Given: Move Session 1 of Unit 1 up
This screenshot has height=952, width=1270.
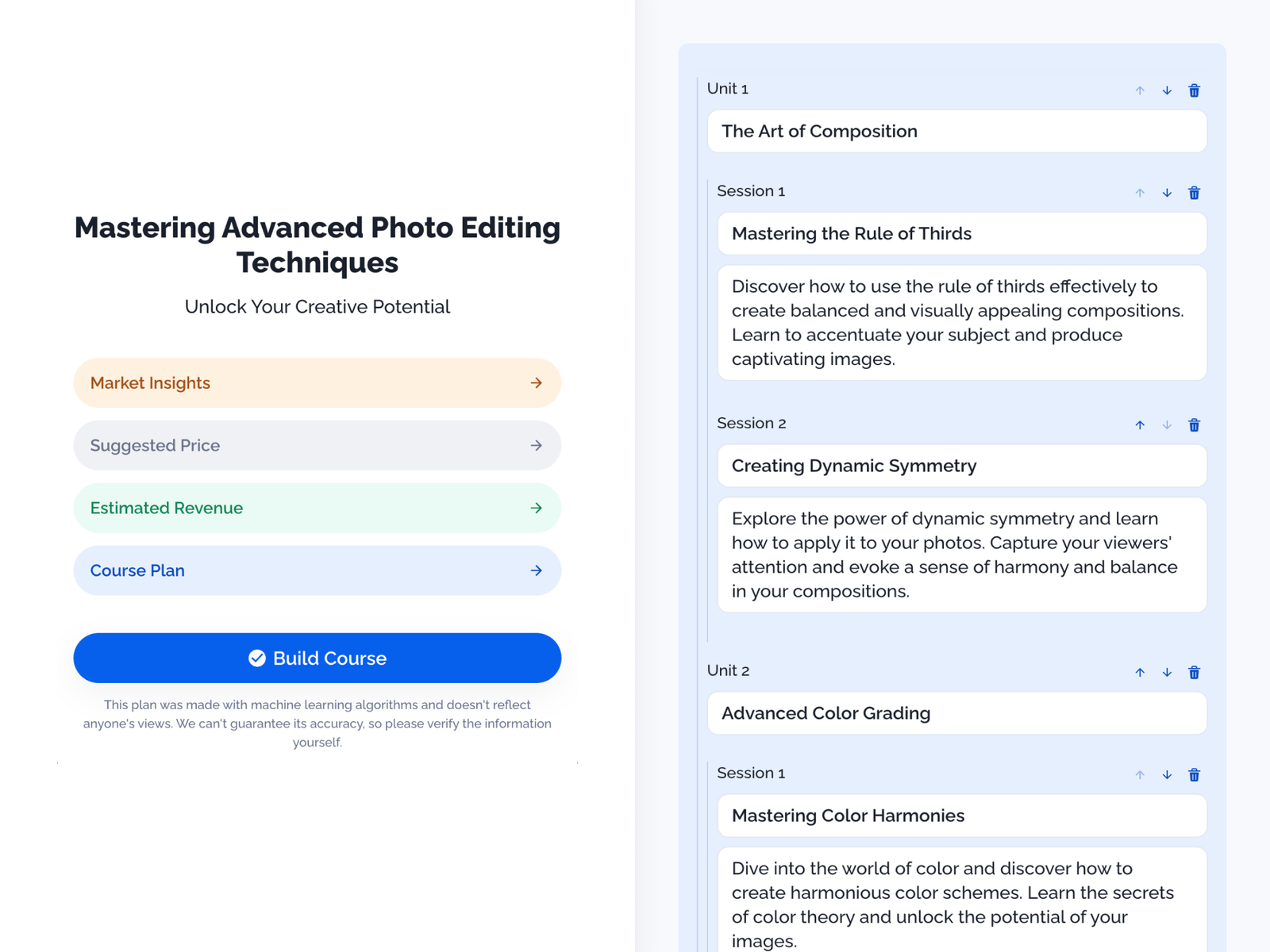Looking at the screenshot, I should point(1140,192).
